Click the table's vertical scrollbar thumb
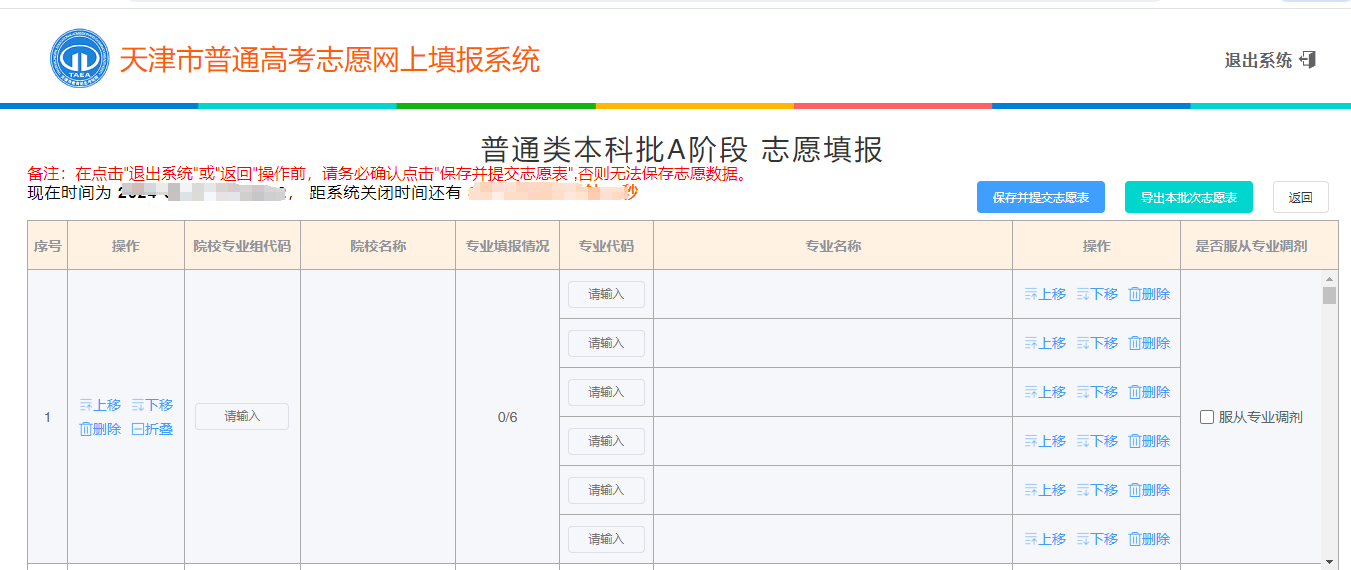 [1329, 295]
